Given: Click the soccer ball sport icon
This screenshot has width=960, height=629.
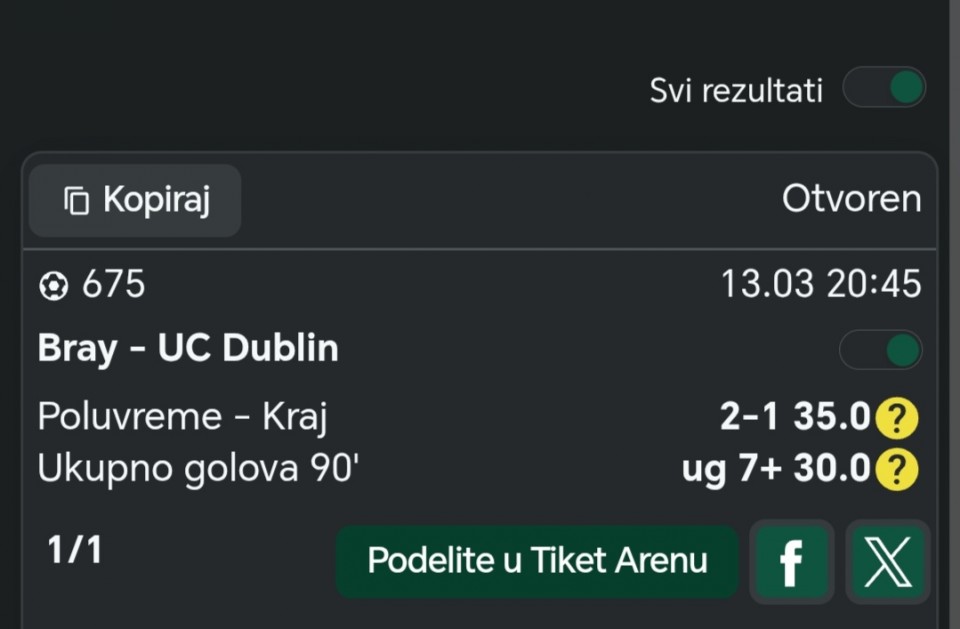Looking at the screenshot, I should click(53, 287).
